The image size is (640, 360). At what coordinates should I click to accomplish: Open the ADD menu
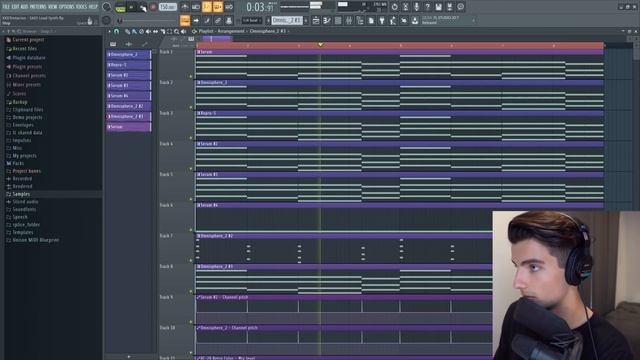24,7
